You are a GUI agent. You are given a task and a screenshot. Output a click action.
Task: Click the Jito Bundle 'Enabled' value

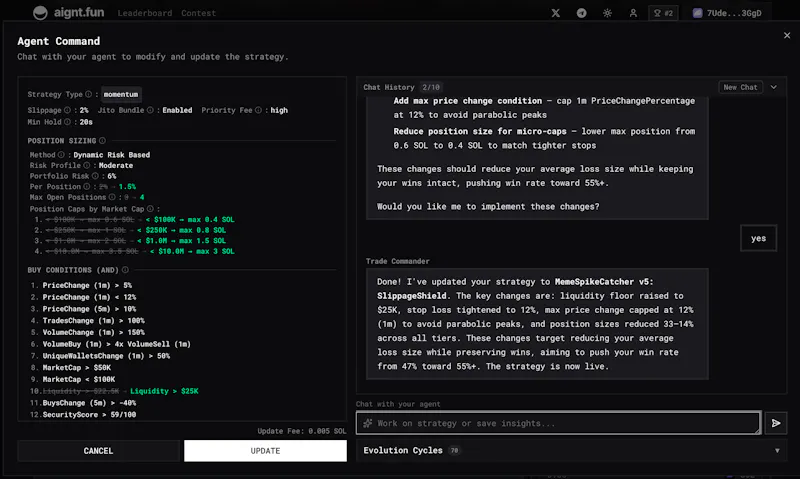[x=177, y=110]
